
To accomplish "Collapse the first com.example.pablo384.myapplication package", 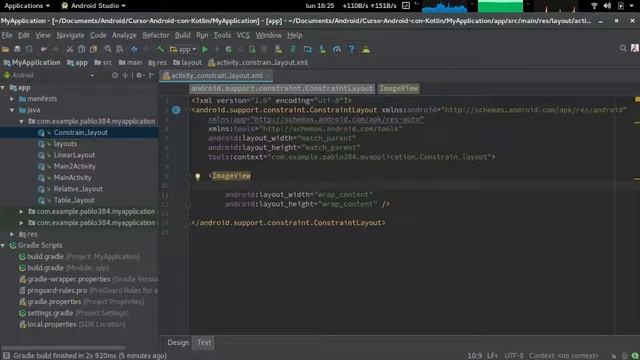I will click(21, 121).
